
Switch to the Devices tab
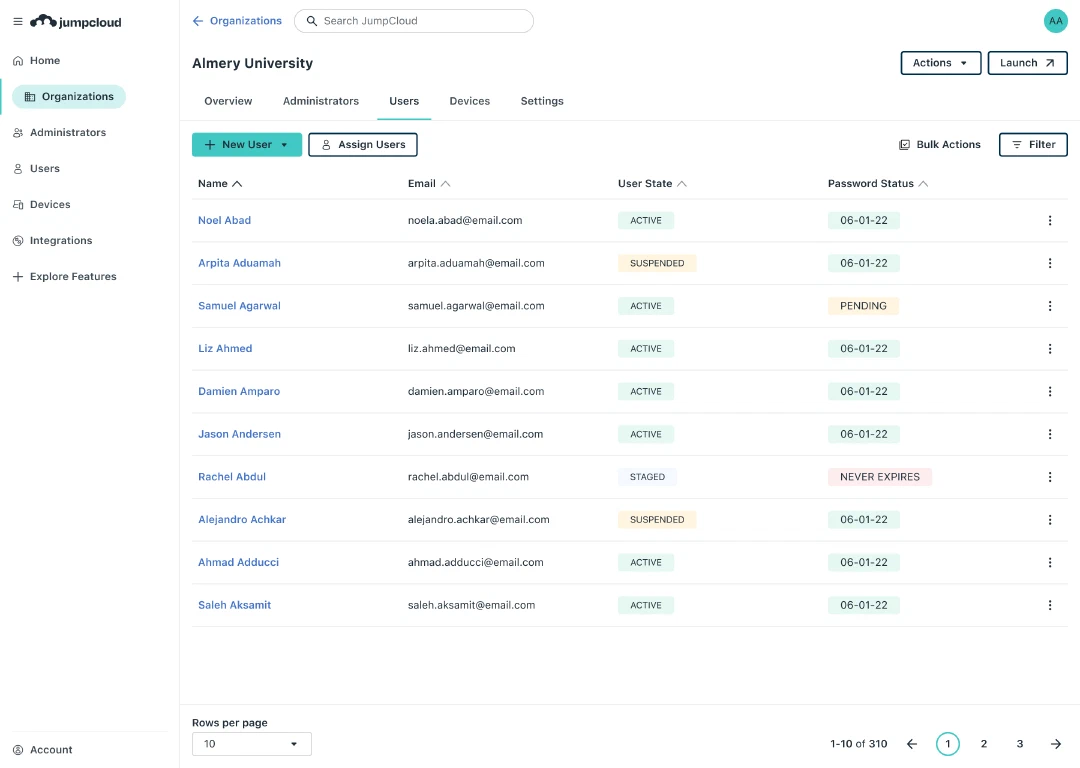coord(470,101)
